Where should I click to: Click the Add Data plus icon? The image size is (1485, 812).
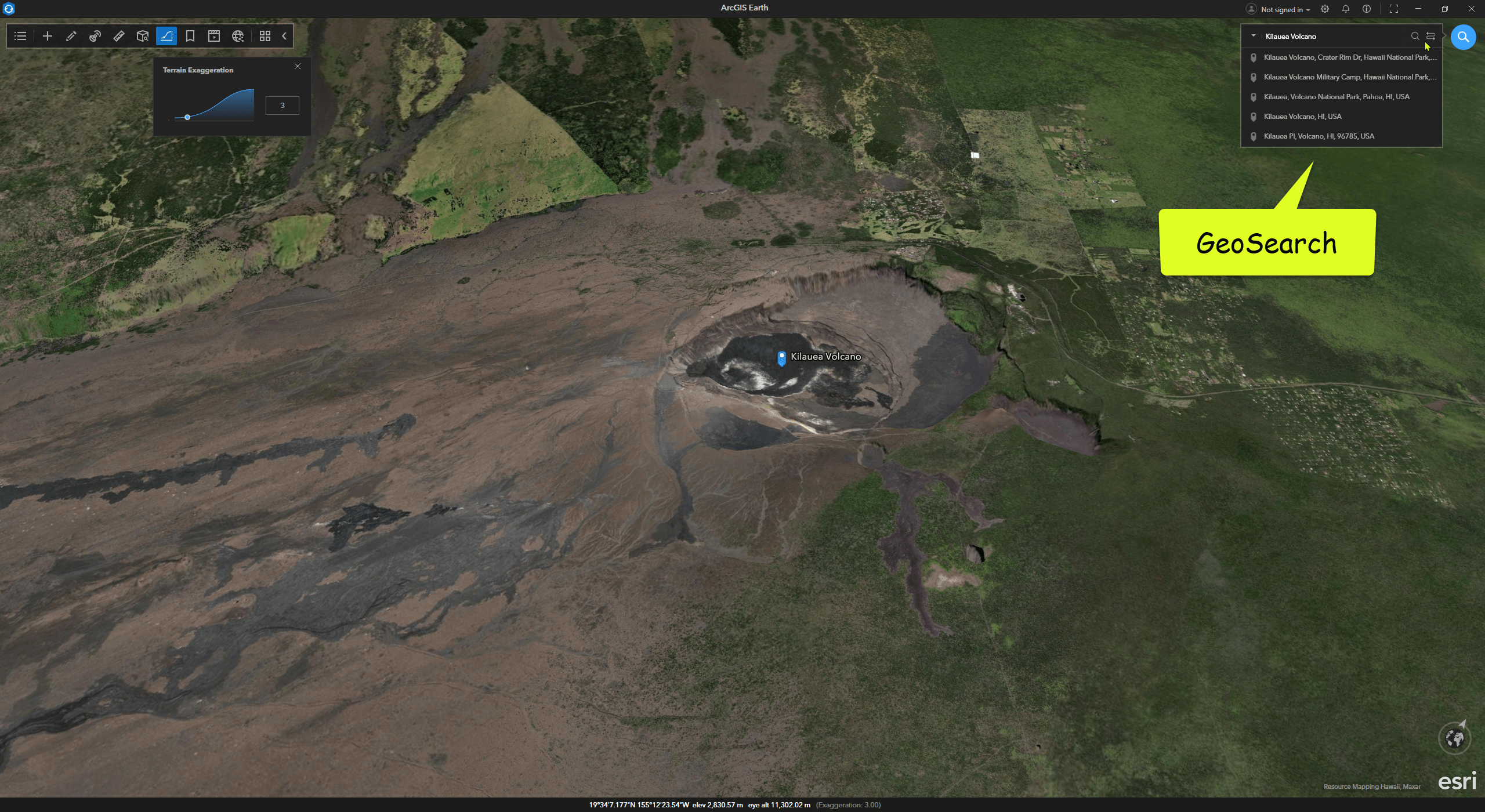point(48,36)
